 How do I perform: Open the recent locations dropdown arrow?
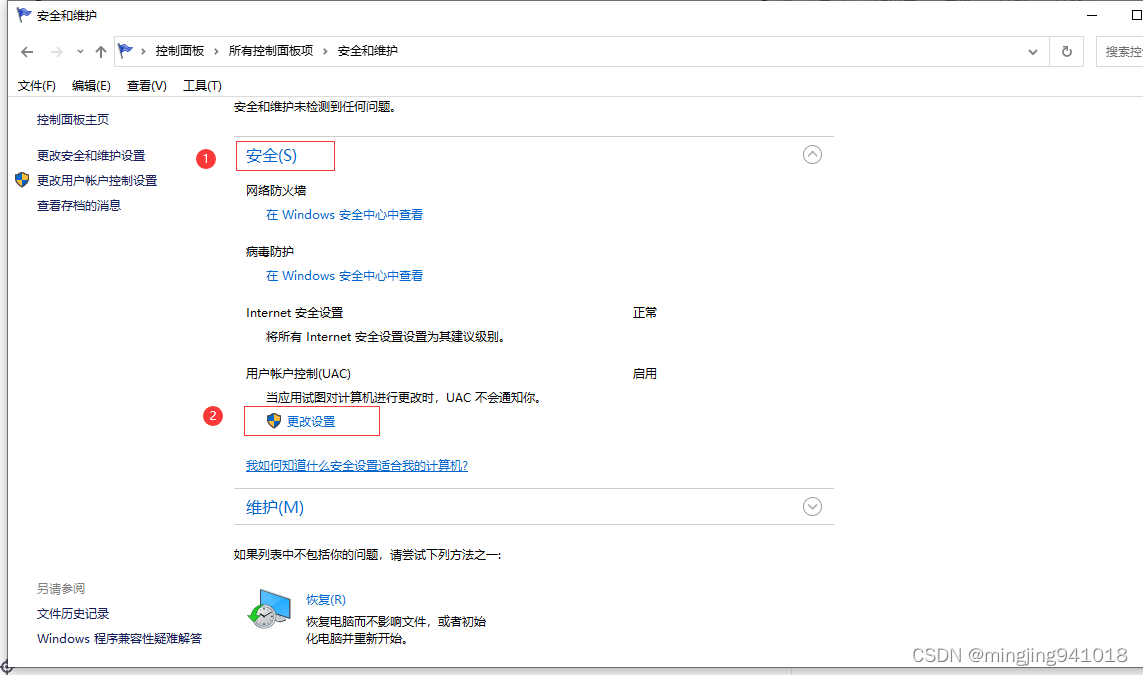[x=80, y=52]
